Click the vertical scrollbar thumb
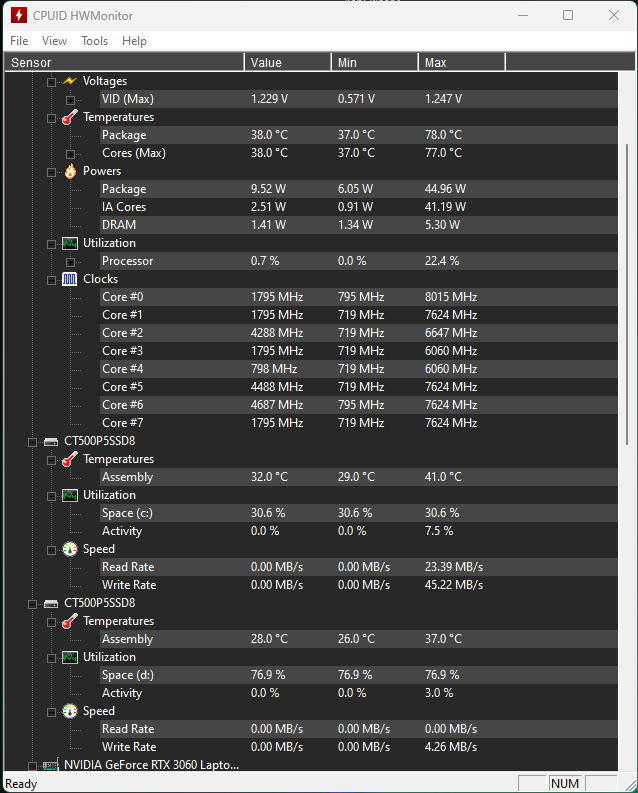This screenshot has width=638, height=793. point(627,294)
